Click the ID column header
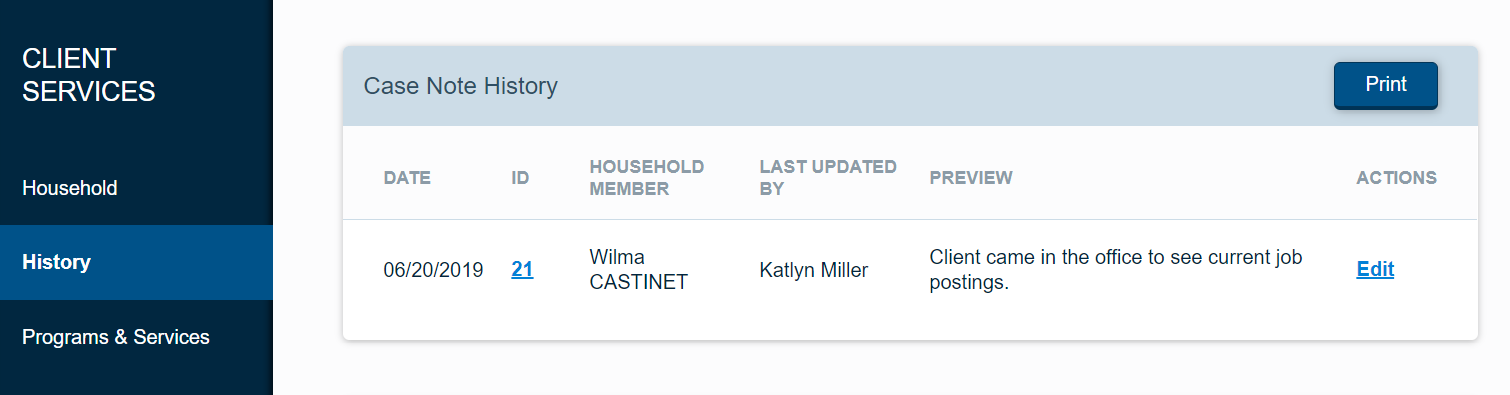This screenshot has height=395, width=1510. click(520, 178)
